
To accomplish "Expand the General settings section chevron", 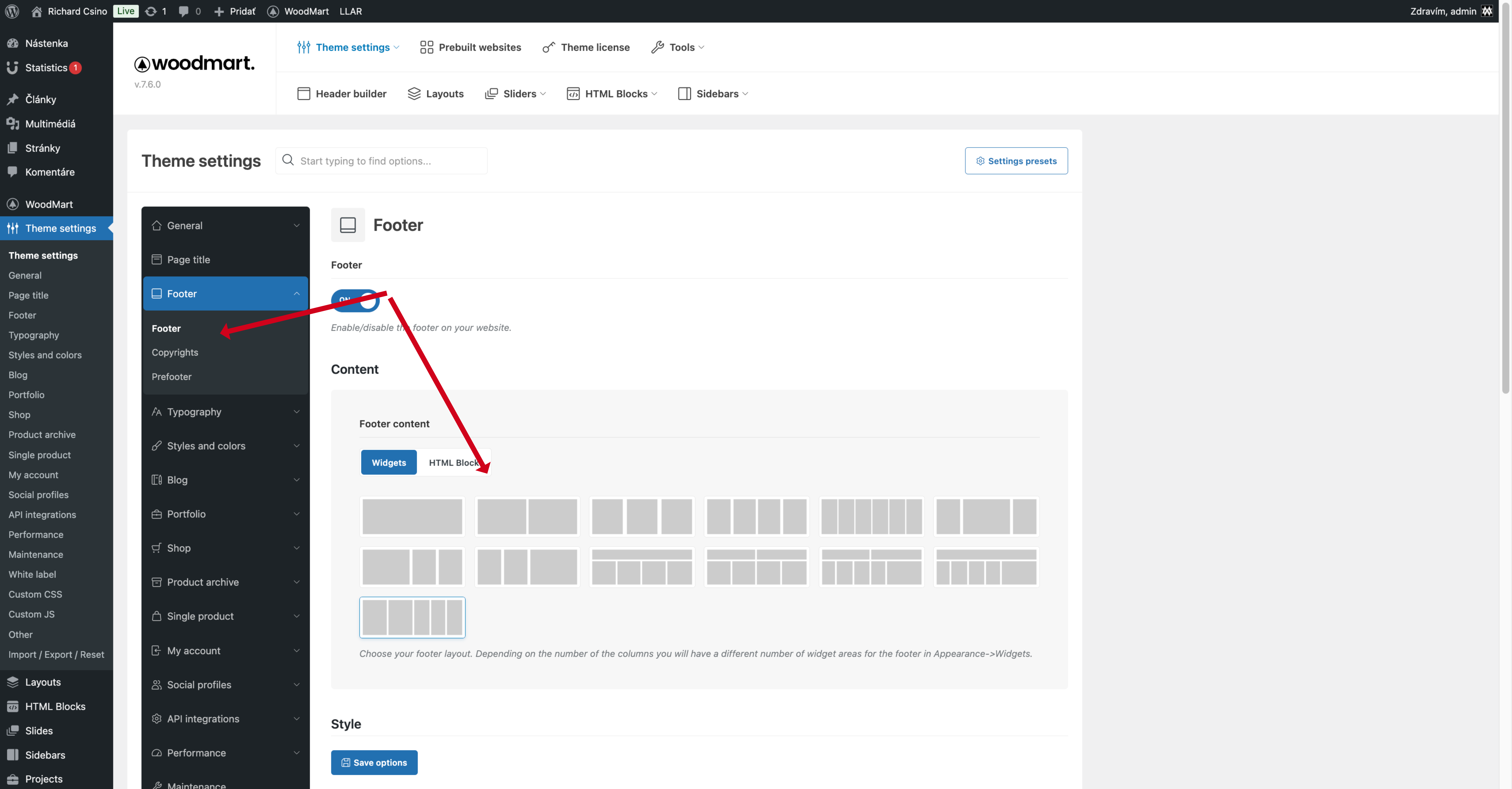I will click(x=296, y=226).
